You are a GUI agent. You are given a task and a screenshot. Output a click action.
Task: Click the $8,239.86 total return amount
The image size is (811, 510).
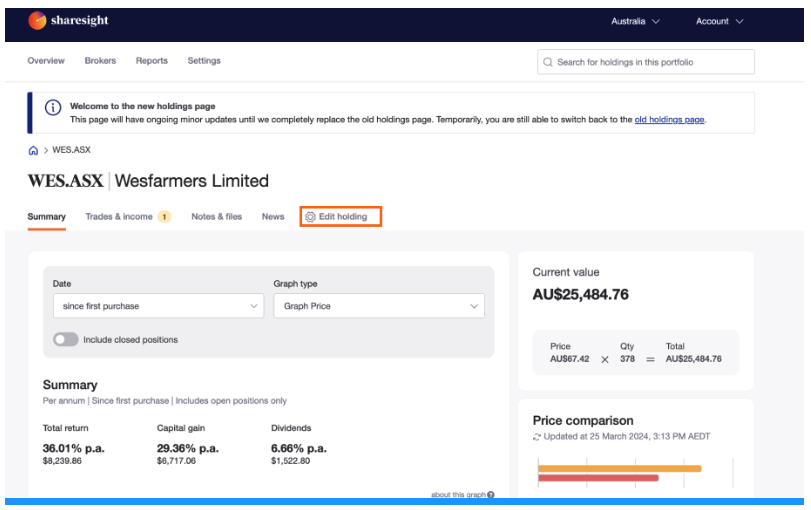[62, 461]
